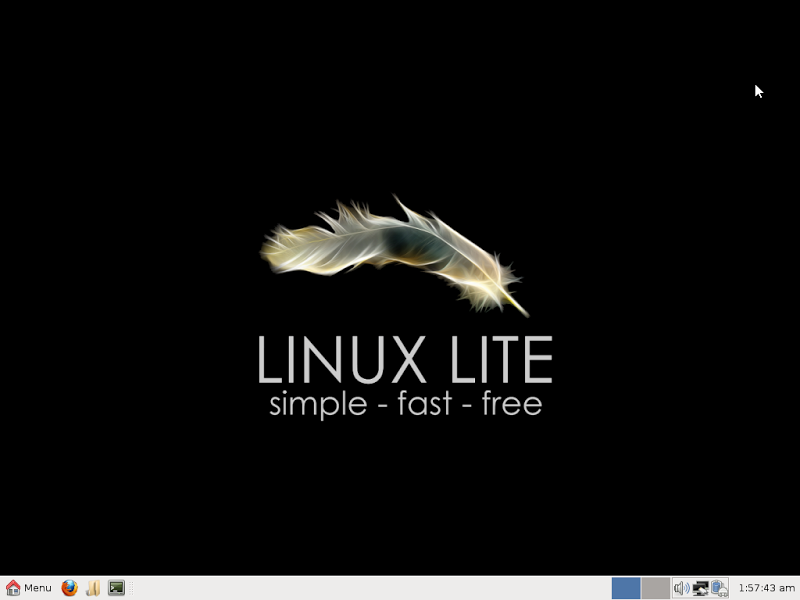Image resolution: width=800 pixels, height=600 pixels.
Task: Click the network monitor tray icon
Action: 700,588
